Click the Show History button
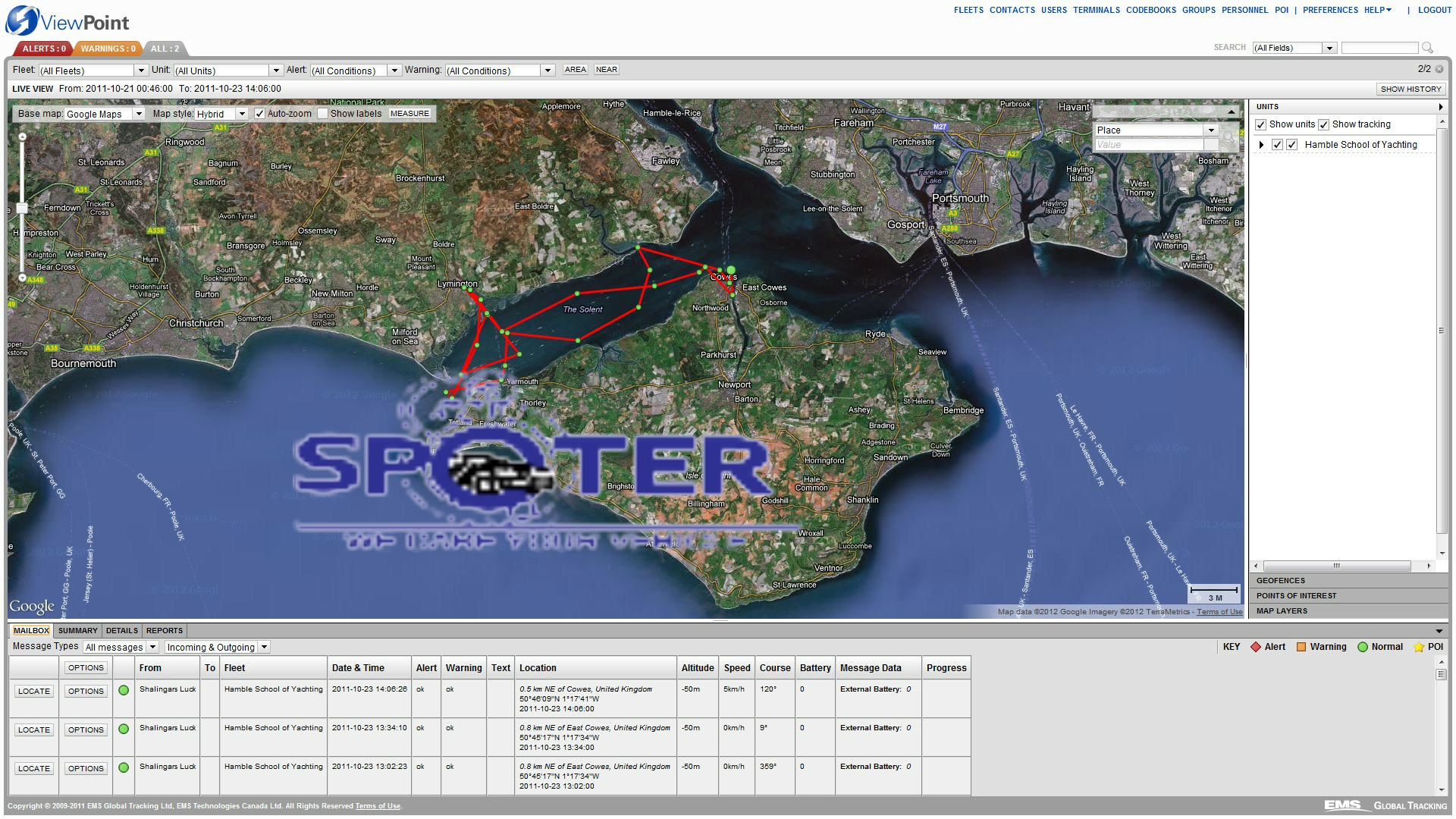Image resolution: width=1456 pixels, height=819 pixels. click(x=1410, y=89)
